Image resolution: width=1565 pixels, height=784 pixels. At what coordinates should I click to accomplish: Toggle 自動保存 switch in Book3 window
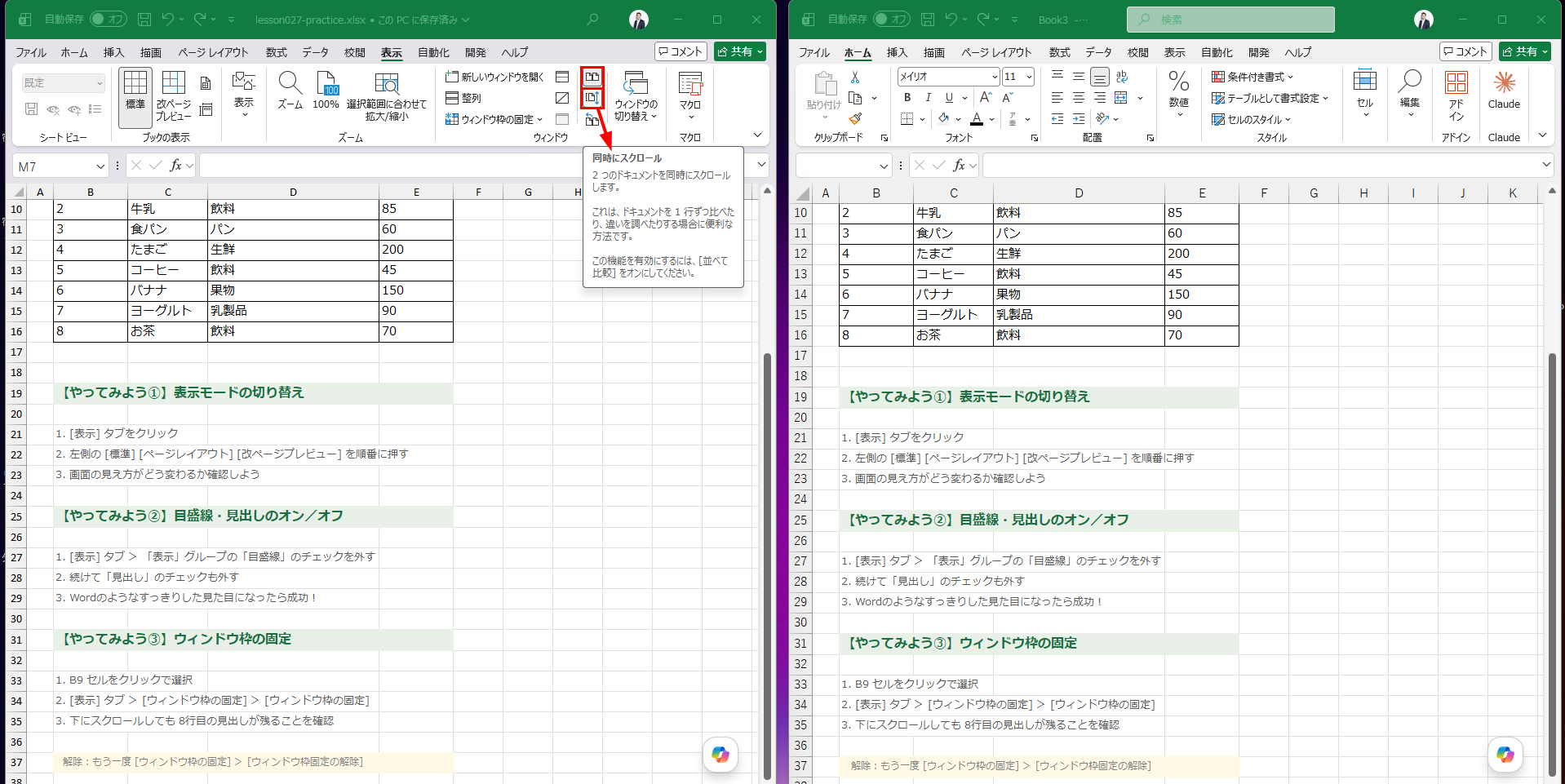click(x=892, y=19)
